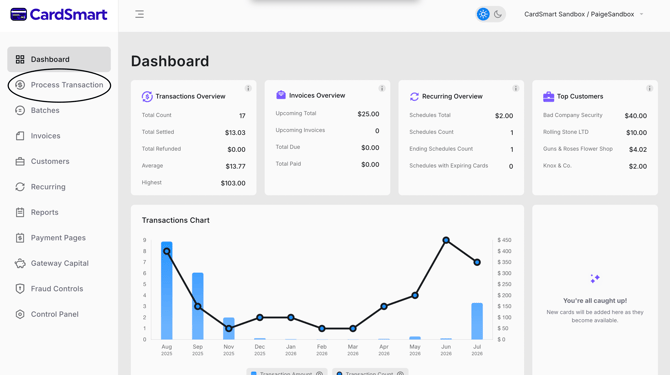Open Recurring in the sidebar
The width and height of the screenshot is (670, 375).
59,187
